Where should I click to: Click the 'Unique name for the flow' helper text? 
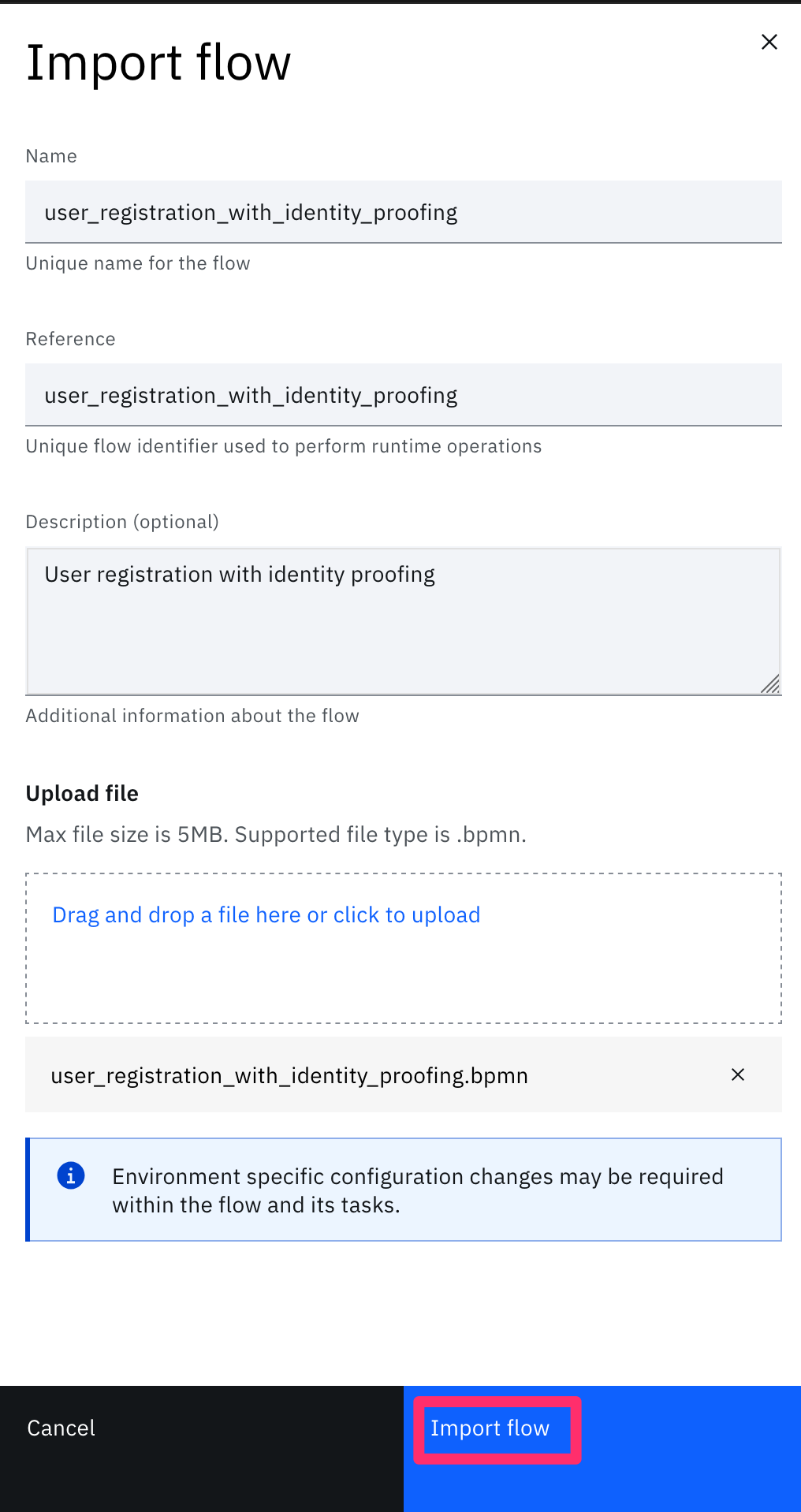click(x=138, y=263)
